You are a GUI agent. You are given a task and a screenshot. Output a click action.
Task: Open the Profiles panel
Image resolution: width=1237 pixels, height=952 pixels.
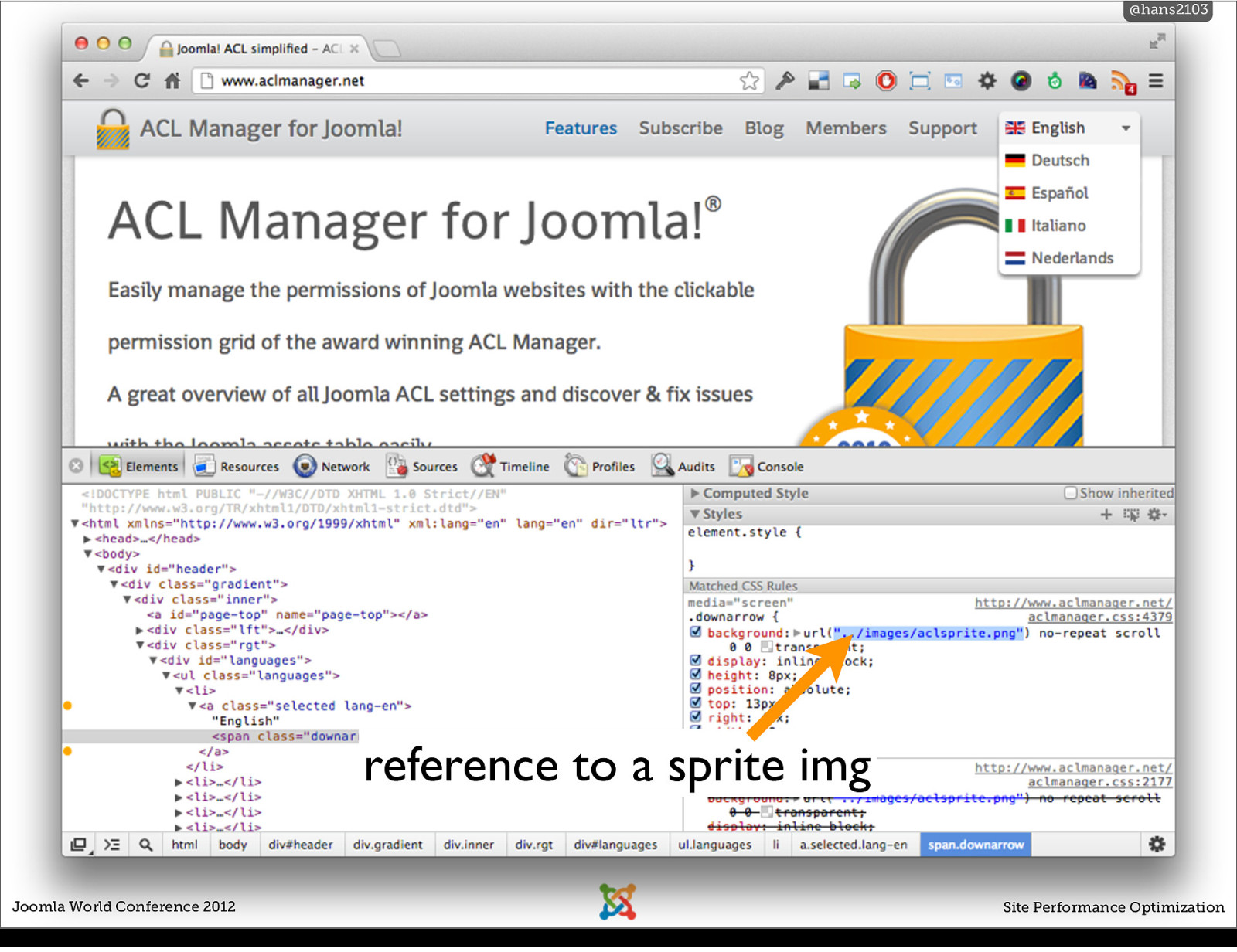pos(600,466)
